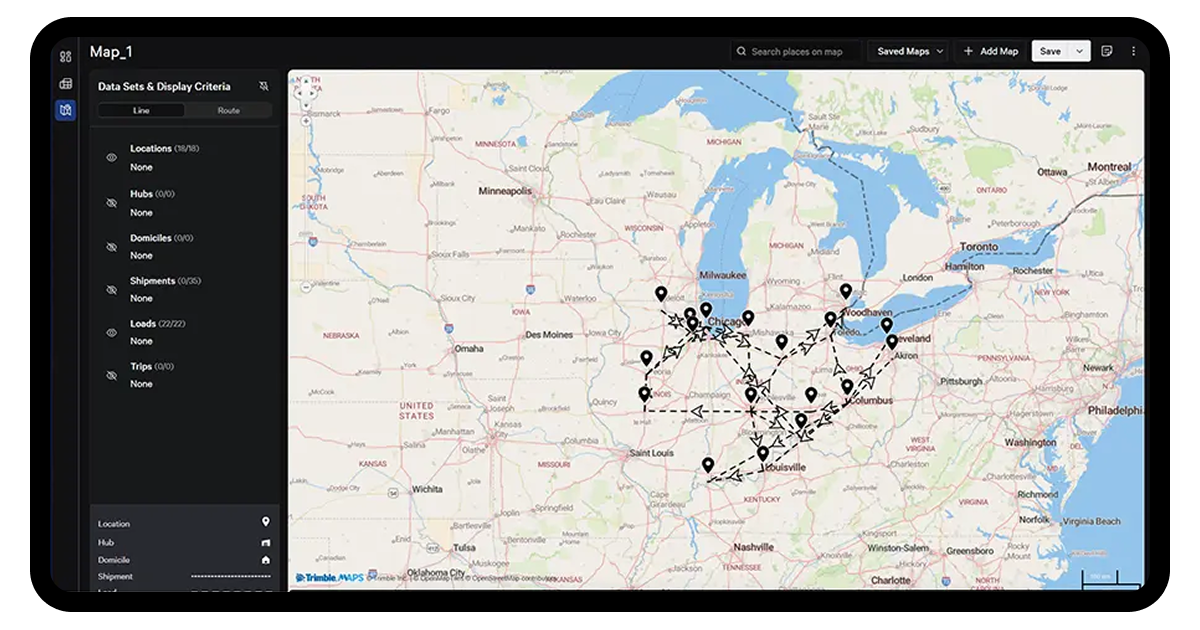This screenshot has width=1200, height=630.
Task: Click the Nashville label on the map
Action: [753, 547]
